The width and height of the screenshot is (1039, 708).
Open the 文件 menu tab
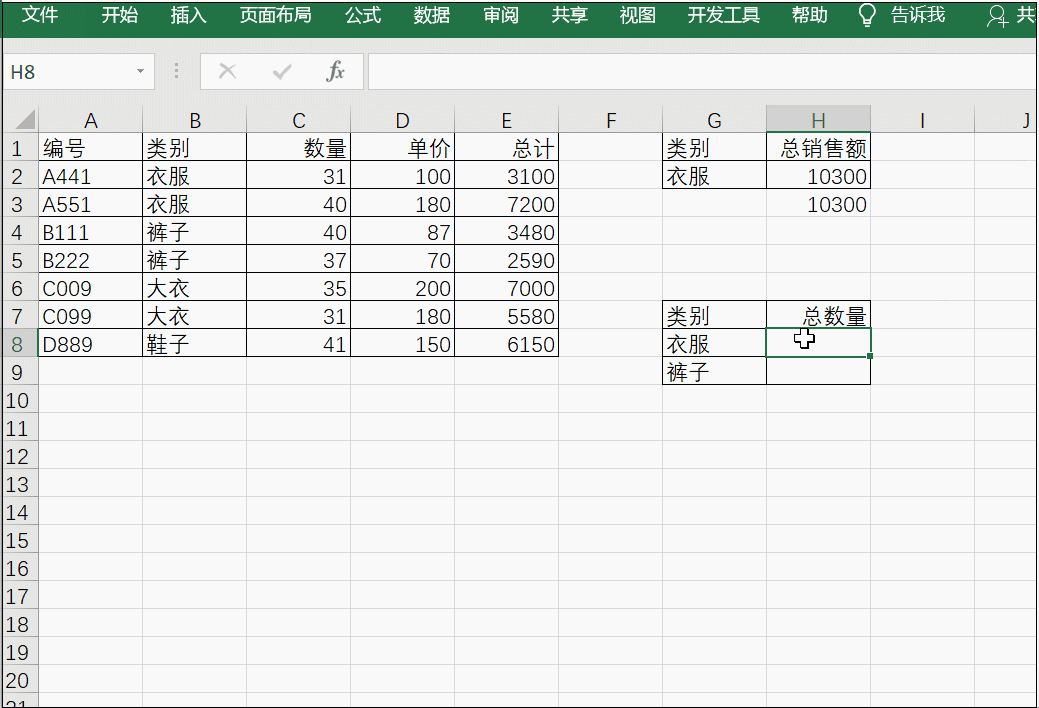[x=40, y=15]
